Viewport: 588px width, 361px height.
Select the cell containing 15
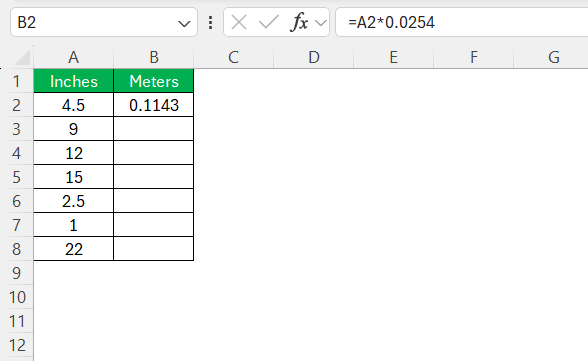74,177
